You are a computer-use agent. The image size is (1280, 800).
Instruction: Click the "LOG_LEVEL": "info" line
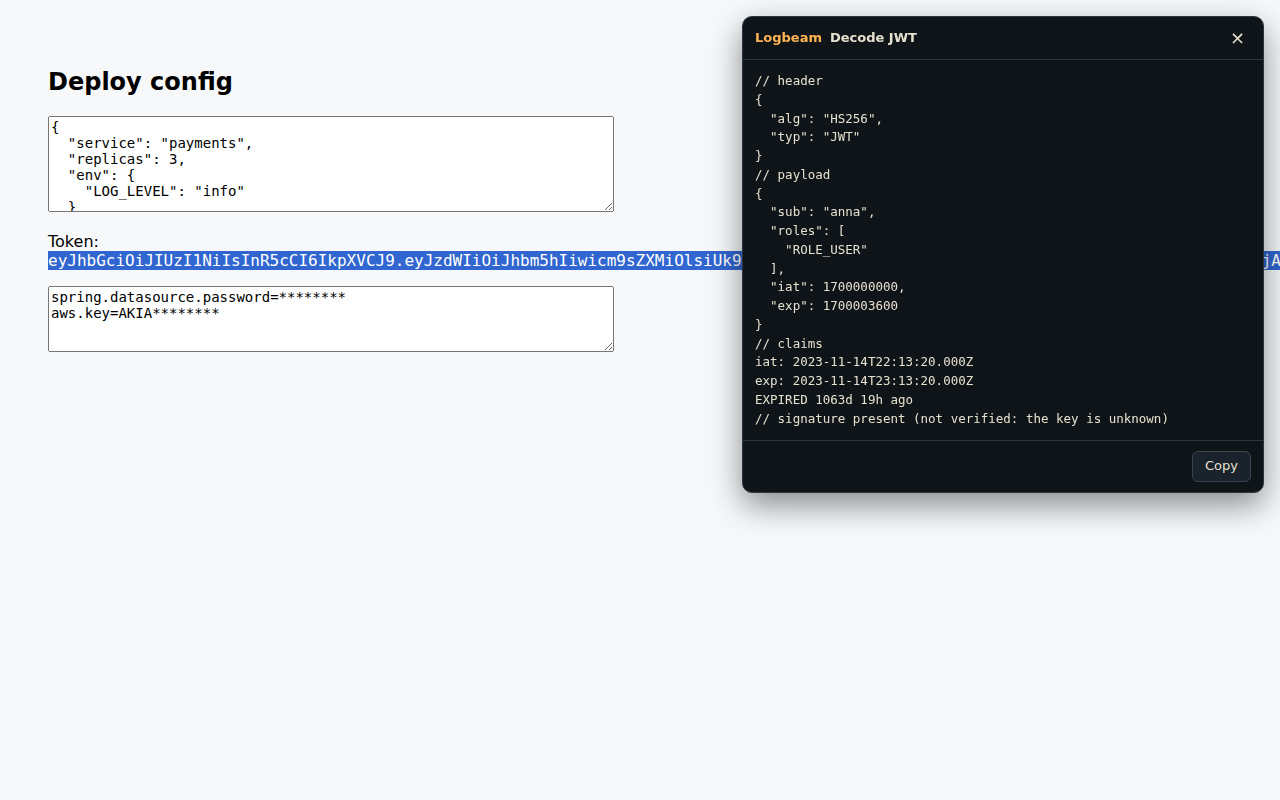coord(165,191)
